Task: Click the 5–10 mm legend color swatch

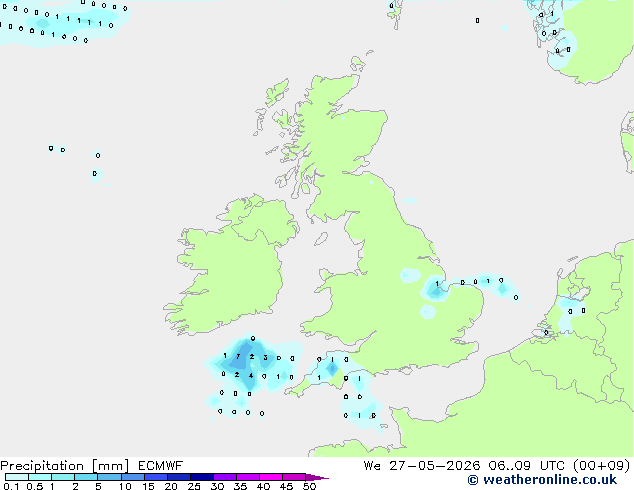Action: tap(109, 477)
